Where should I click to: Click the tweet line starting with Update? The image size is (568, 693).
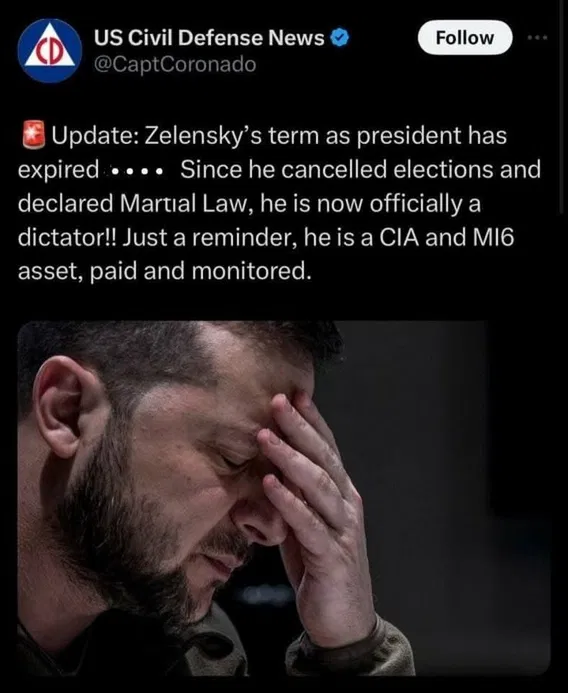tap(263, 135)
